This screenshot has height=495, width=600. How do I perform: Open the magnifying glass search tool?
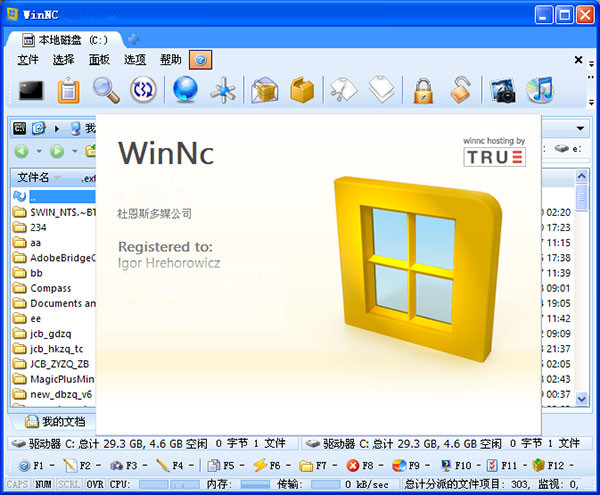(106, 90)
